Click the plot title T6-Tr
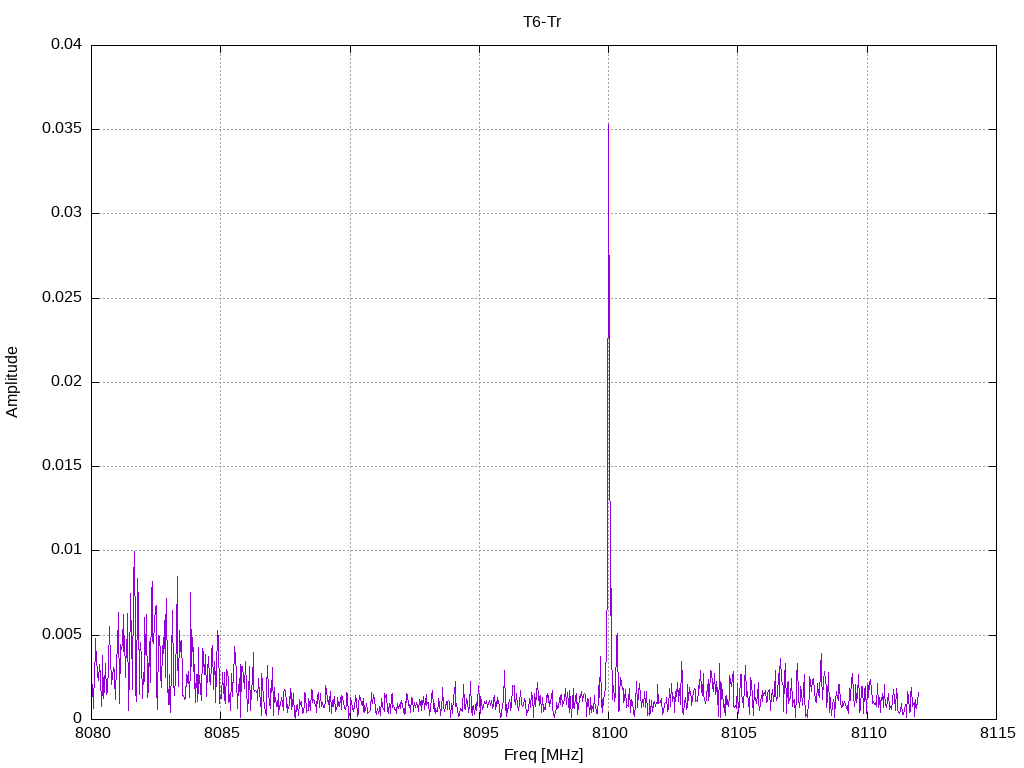Viewport: 1024px width, 768px height. pyautogui.click(x=542, y=22)
